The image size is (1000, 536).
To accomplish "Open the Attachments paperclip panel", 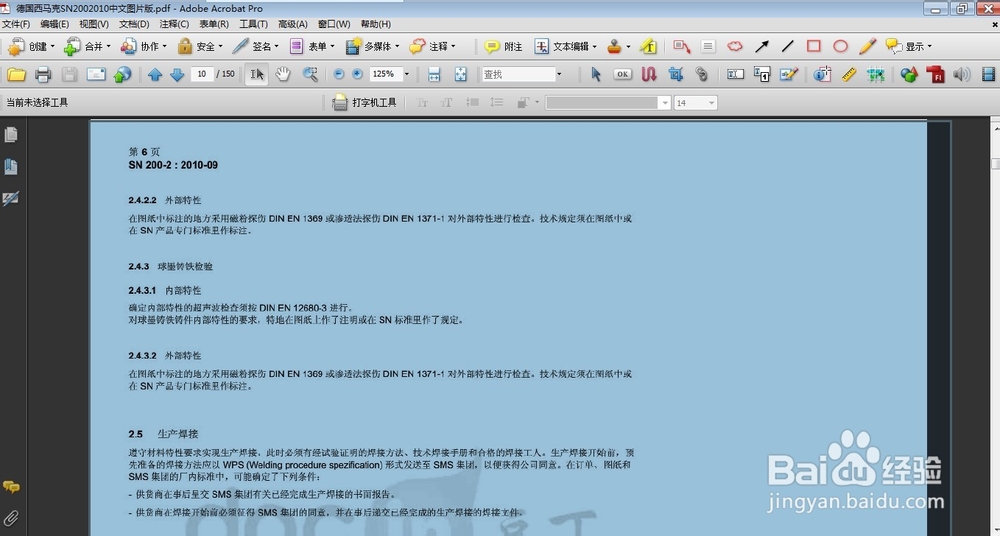I will [11, 517].
